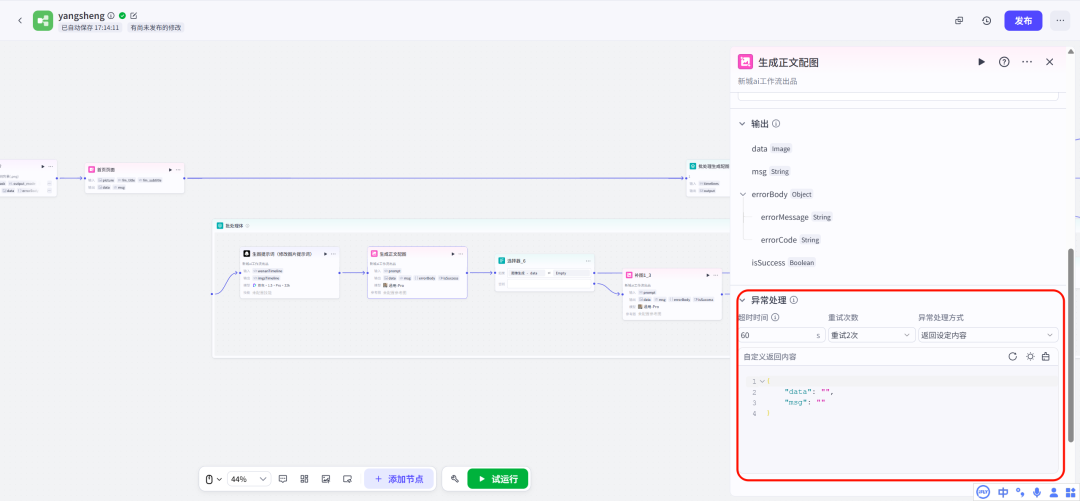Click the green workflow icon beside yangsheng
The image size is (1080, 501).
[x=43, y=21]
